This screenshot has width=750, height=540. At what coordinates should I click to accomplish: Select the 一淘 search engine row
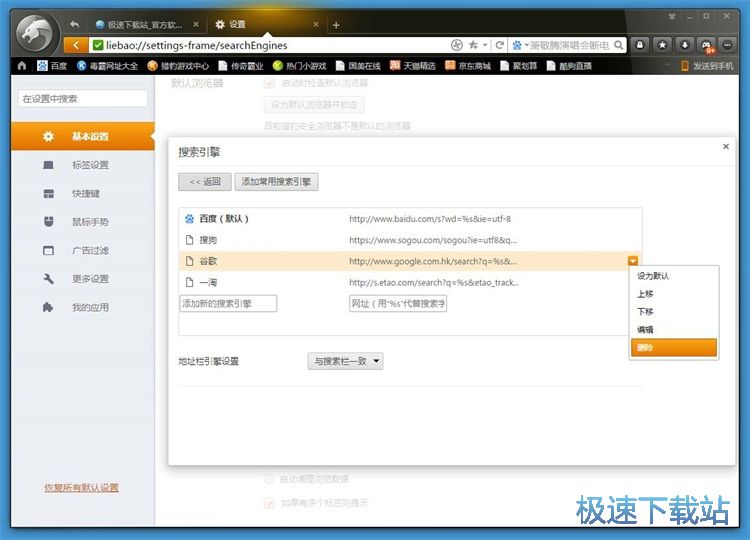(x=410, y=282)
